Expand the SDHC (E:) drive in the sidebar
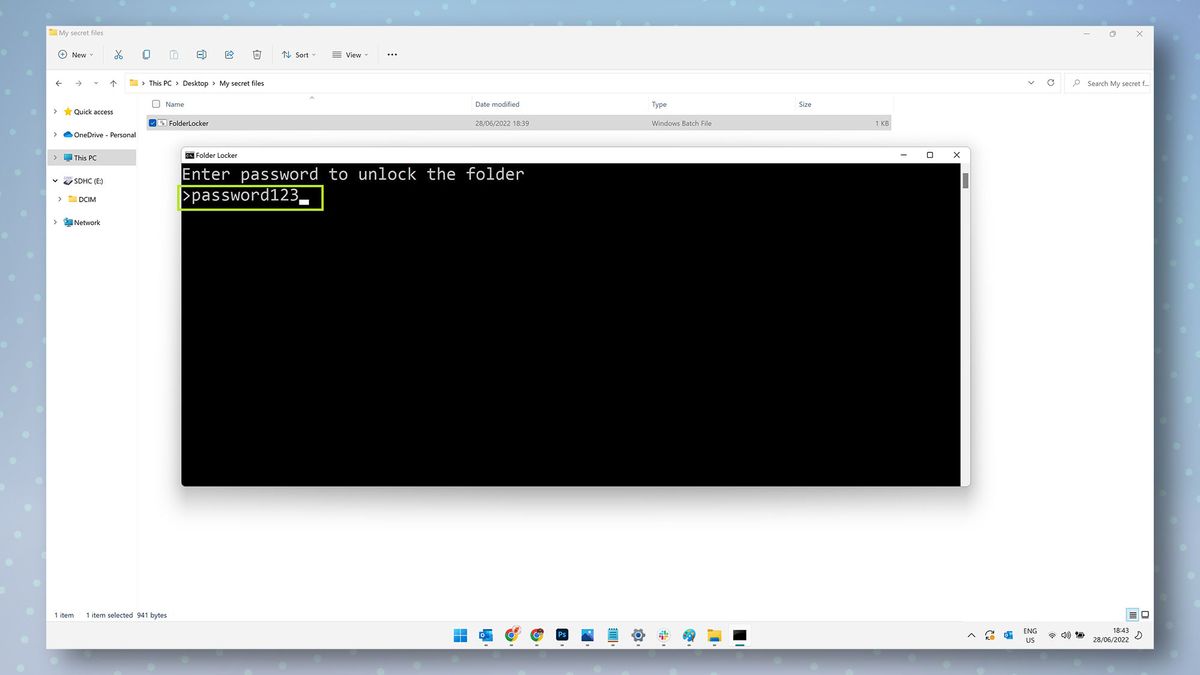This screenshot has height=675, width=1200. coord(54,180)
